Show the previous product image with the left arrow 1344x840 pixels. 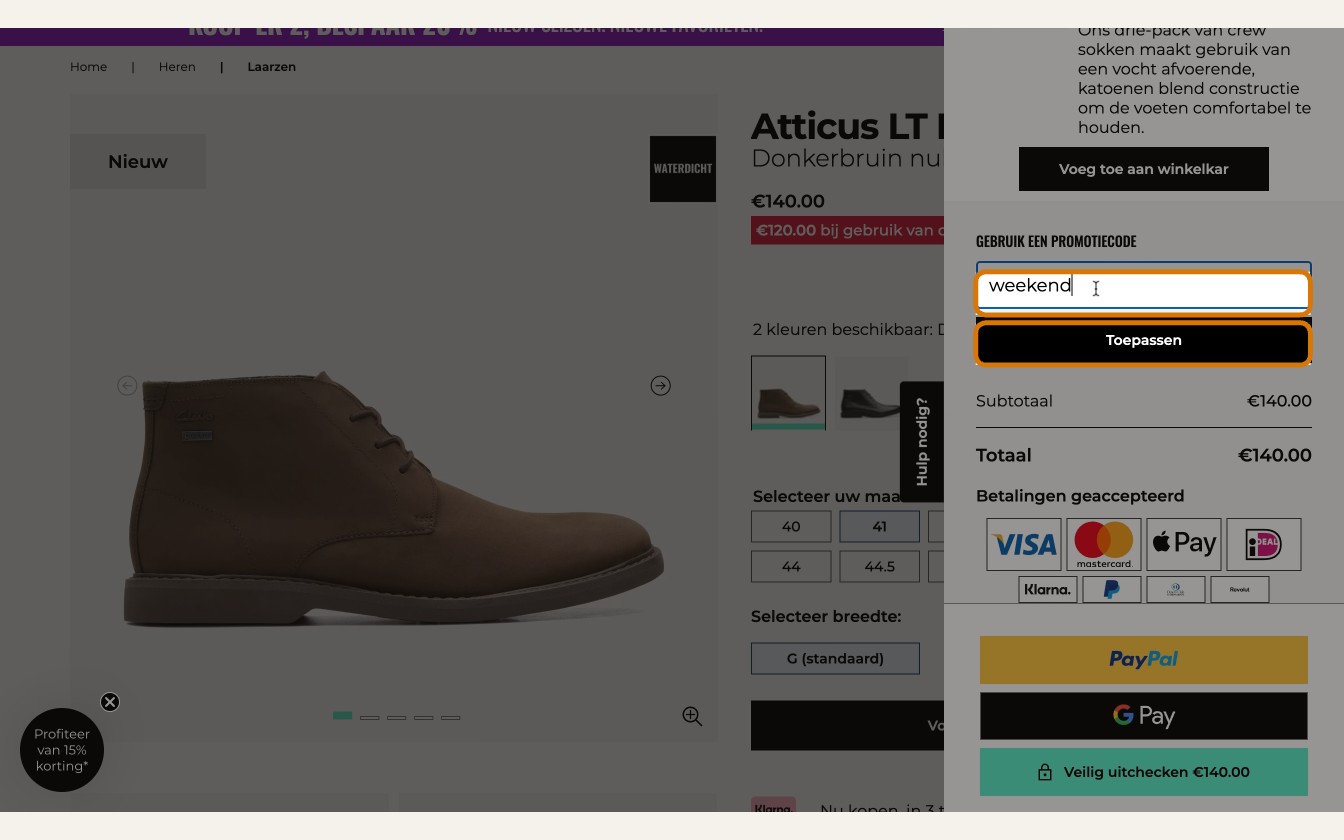[x=127, y=386]
